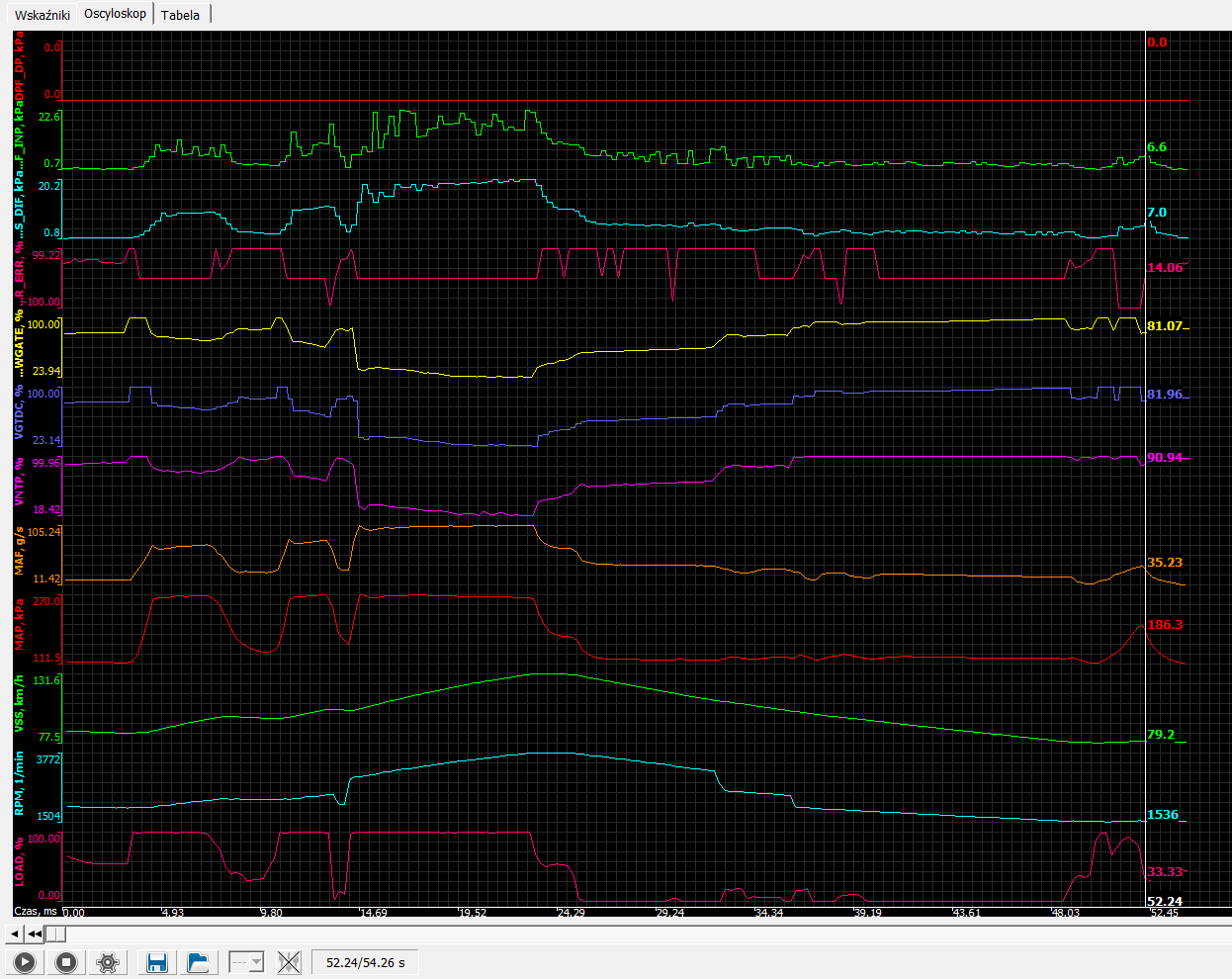Toggle the crossed-out cursor markers icon
The width and height of the screenshot is (1232, 979).
click(x=289, y=962)
